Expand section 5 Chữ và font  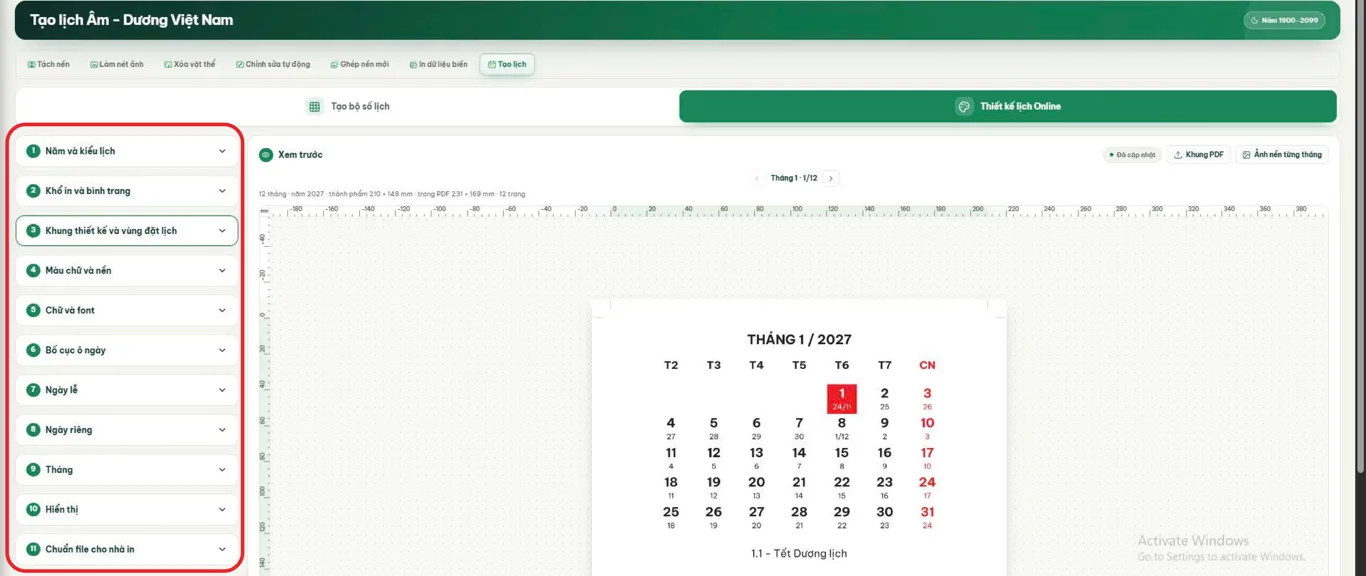[x=127, y=310]
